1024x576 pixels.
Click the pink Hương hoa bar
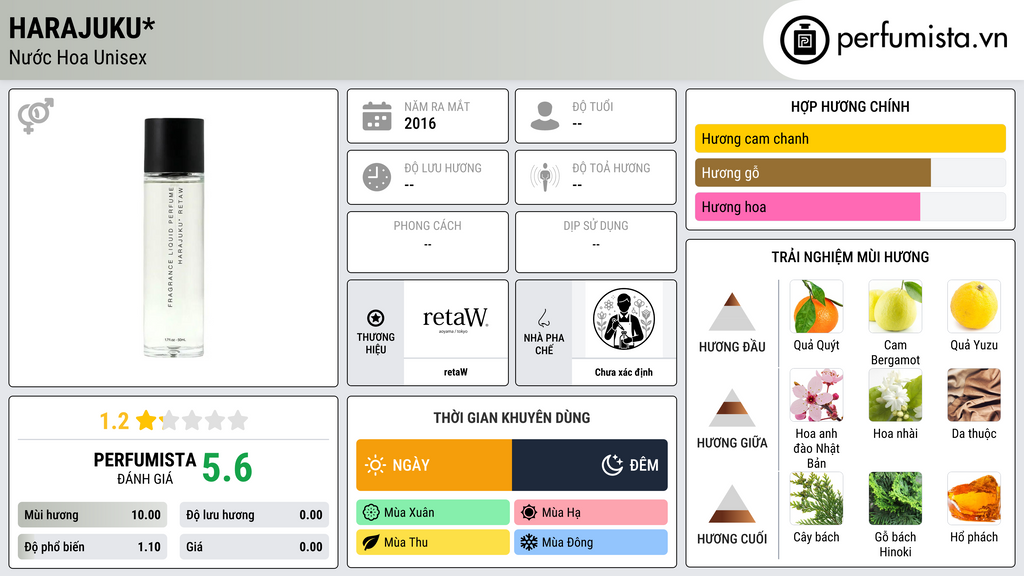click(x=807, y=206)
